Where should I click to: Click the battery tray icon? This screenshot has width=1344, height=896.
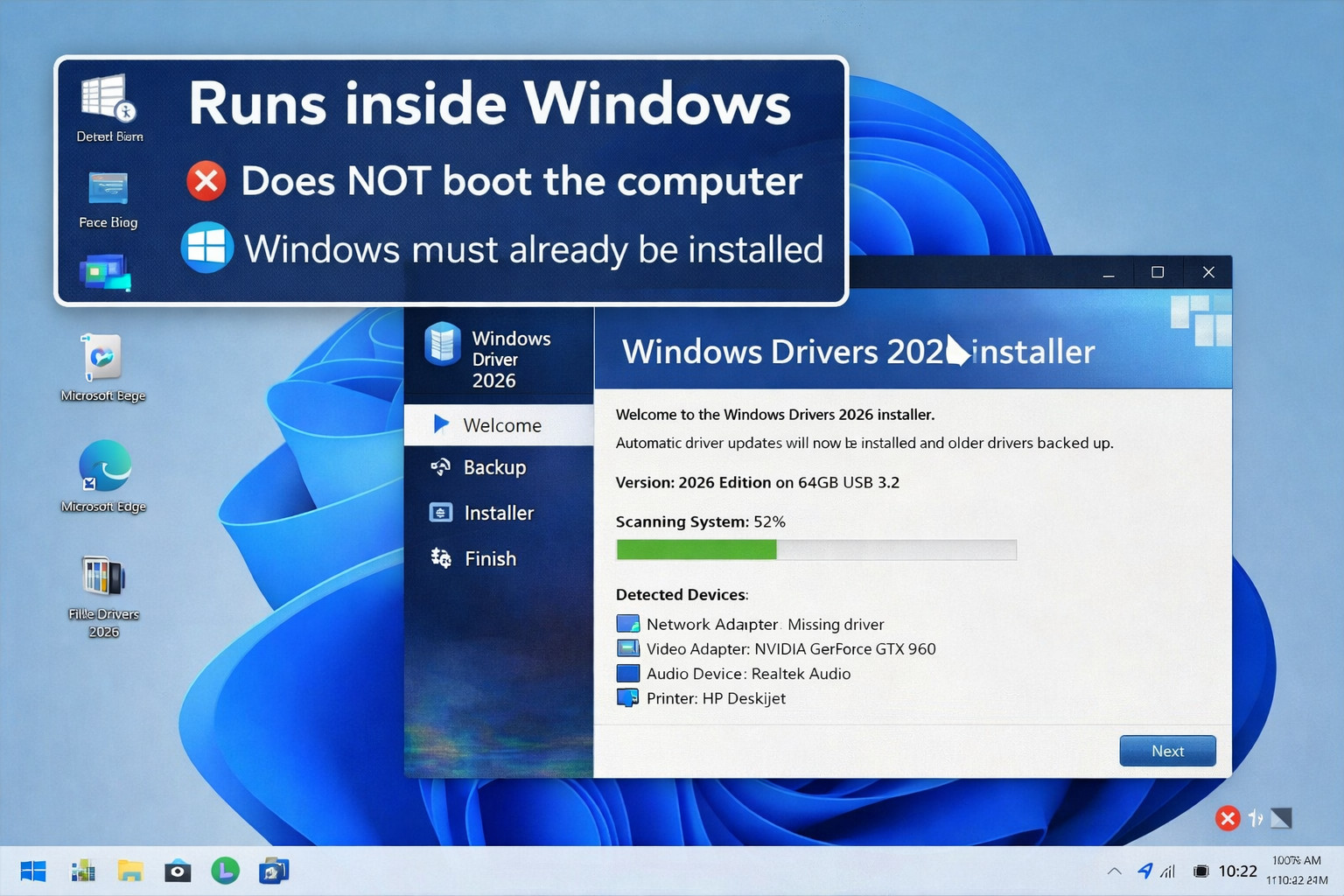1201,871
